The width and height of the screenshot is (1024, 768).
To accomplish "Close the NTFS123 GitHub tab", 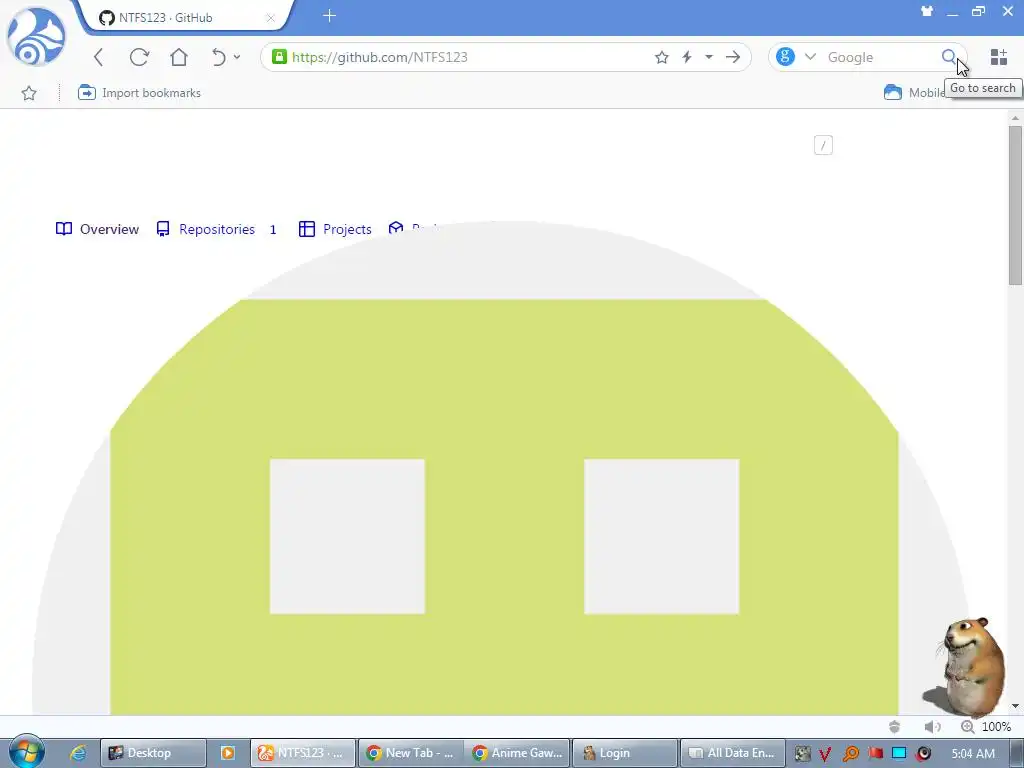I will pos(270,18).
